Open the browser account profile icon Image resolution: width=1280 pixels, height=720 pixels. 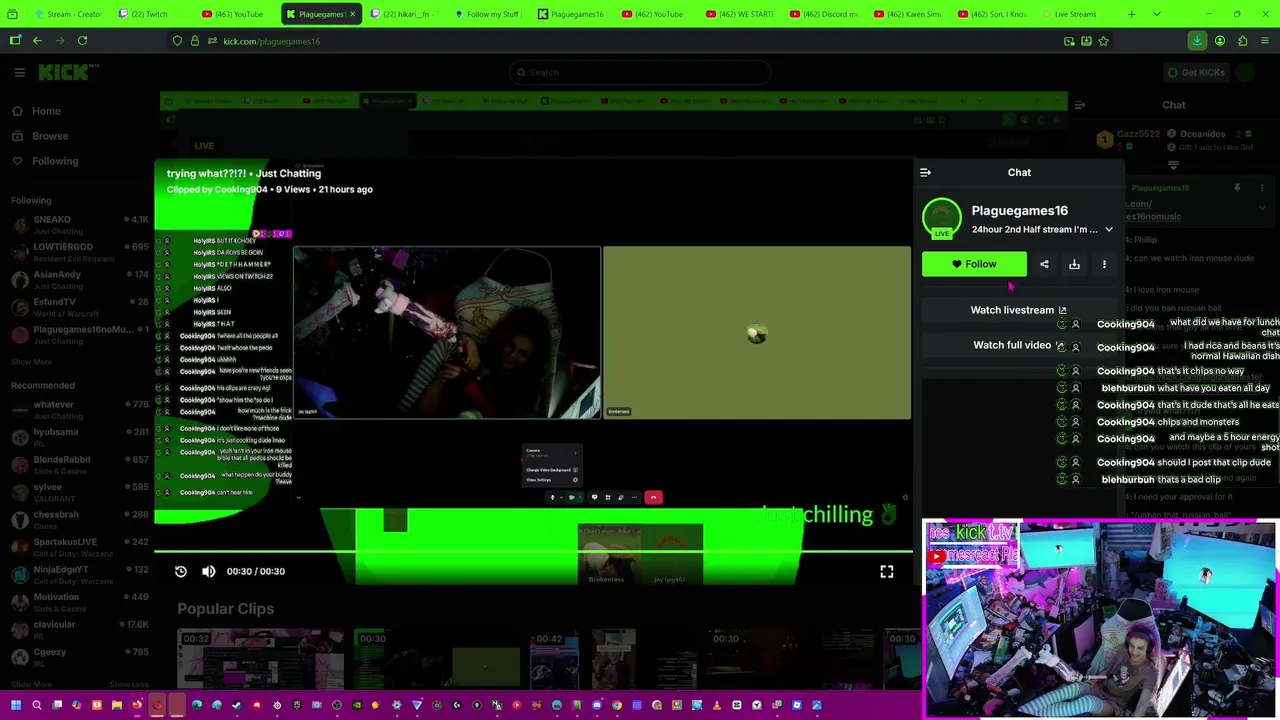(x=1220, y=41)
